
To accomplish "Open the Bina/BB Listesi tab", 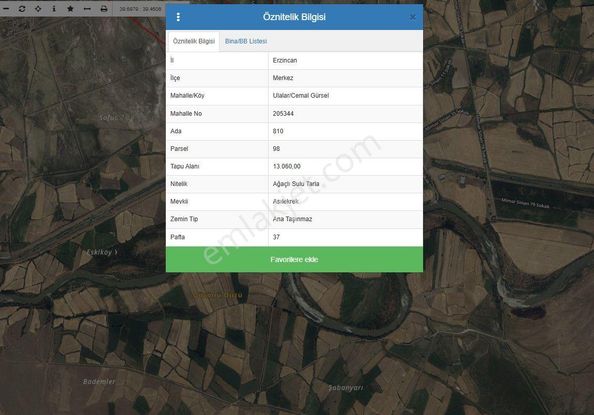I will pyautogui.click(x=246, y=41).
